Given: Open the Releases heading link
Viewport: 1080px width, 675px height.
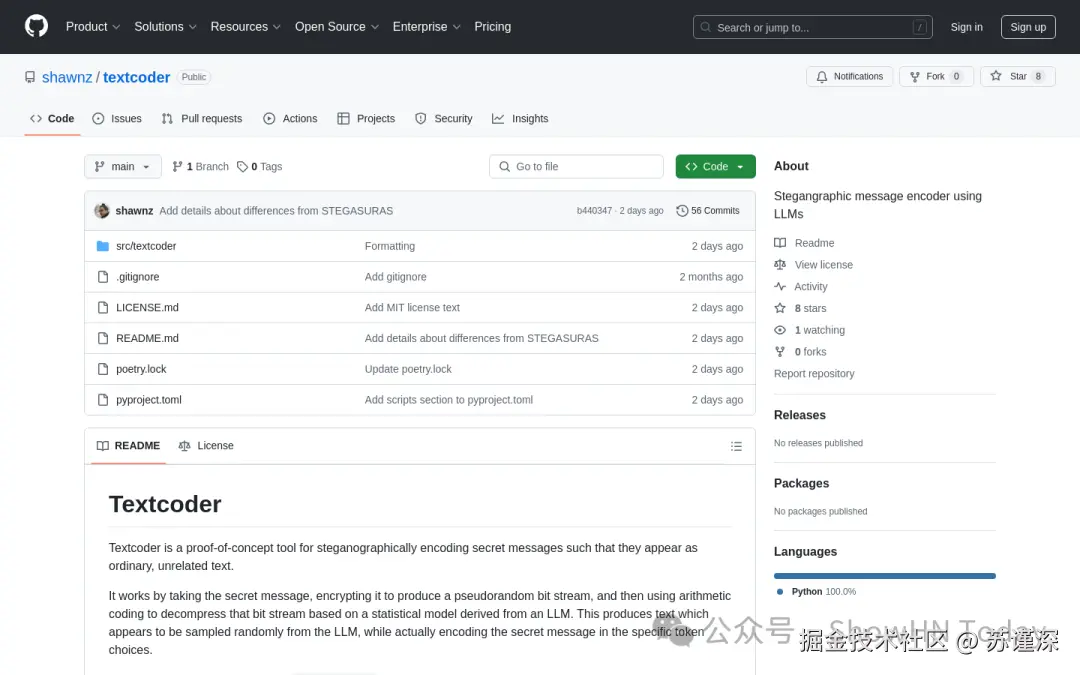Looking at the screenshot, I should click(x=799, y=415).
